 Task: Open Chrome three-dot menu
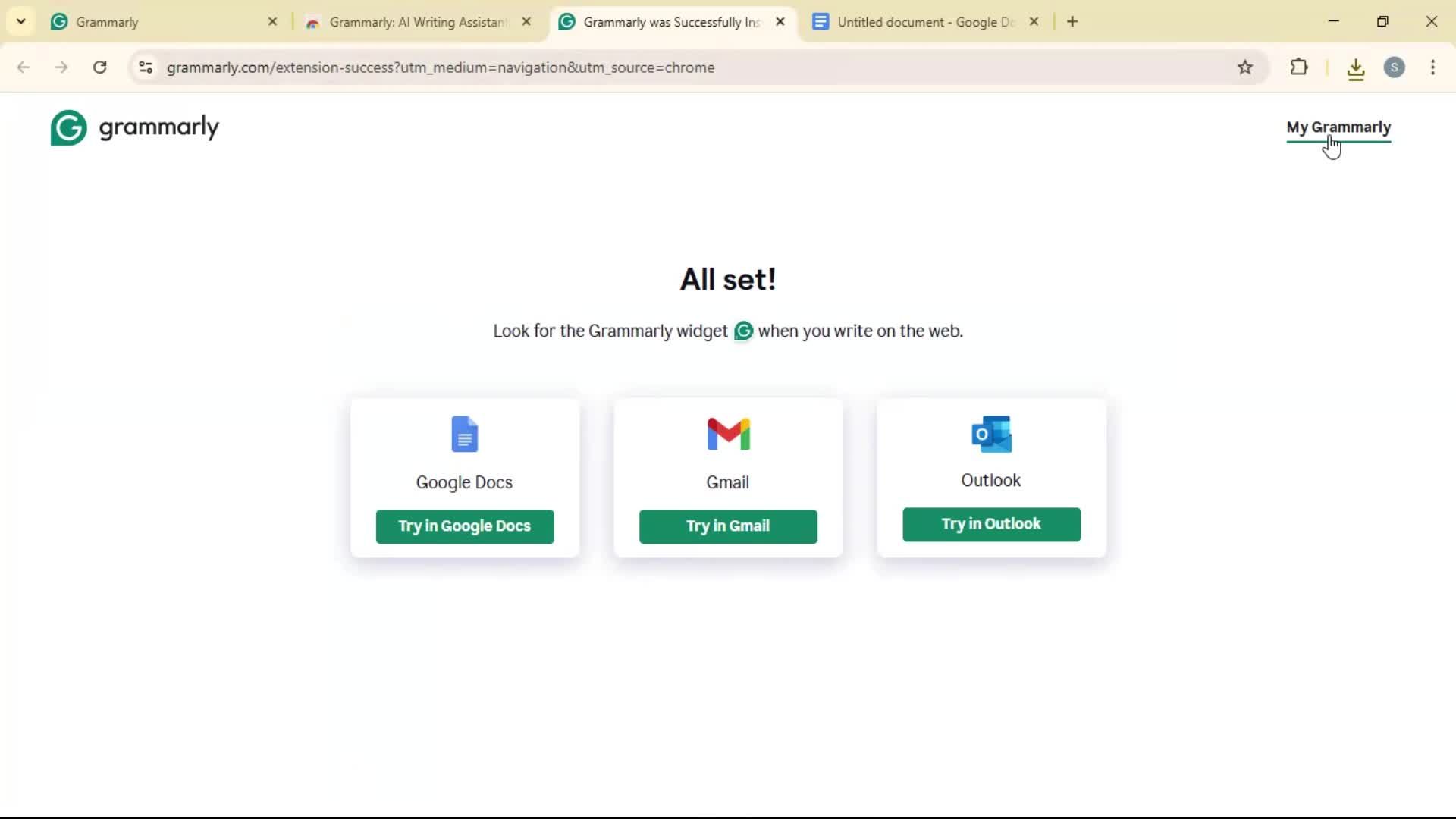[x=1432, y=67]
